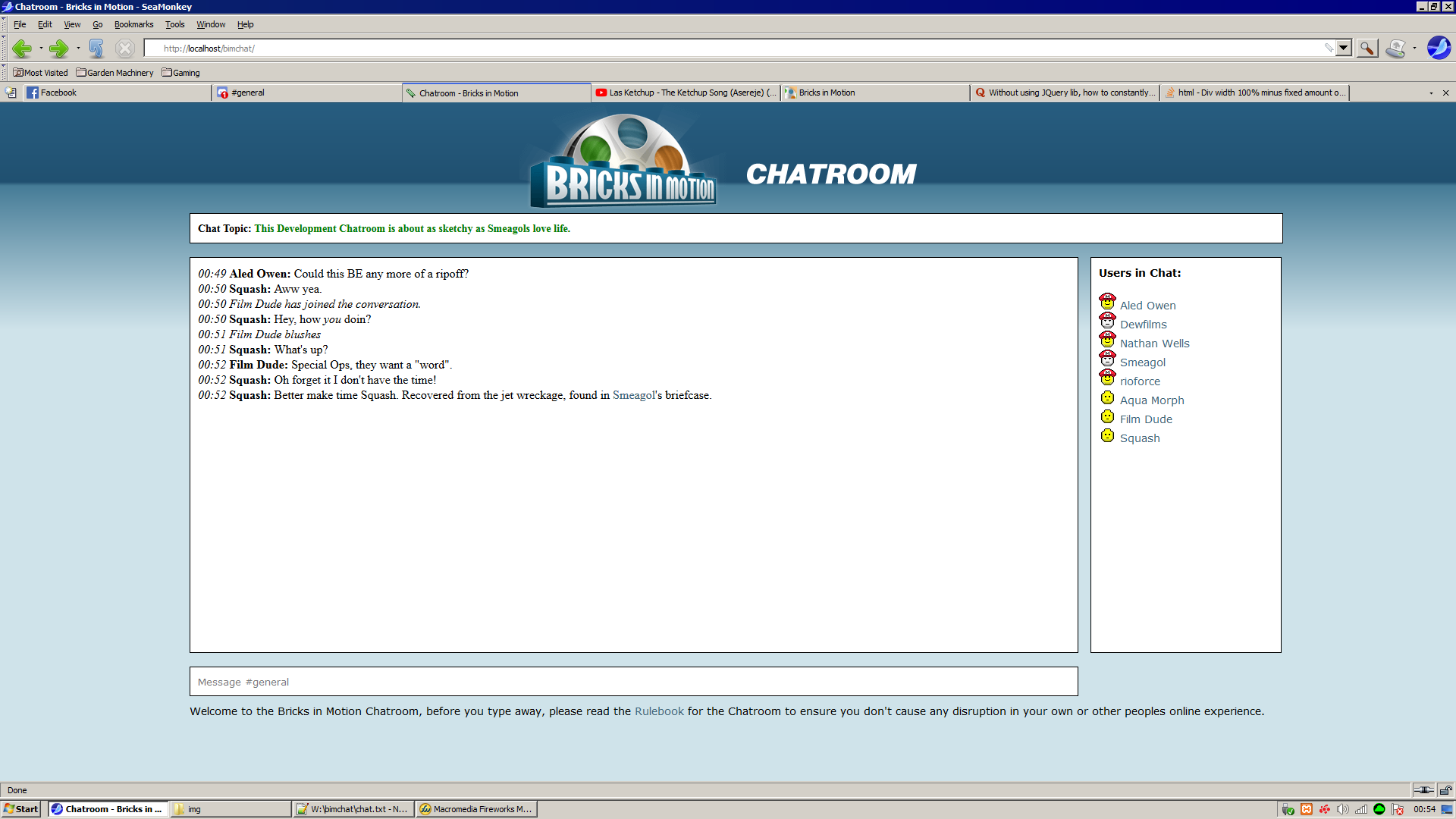Click the tab list dropdown at the tab strip end
This screenshot has height=819, width=1456.
coord(1432,93)
